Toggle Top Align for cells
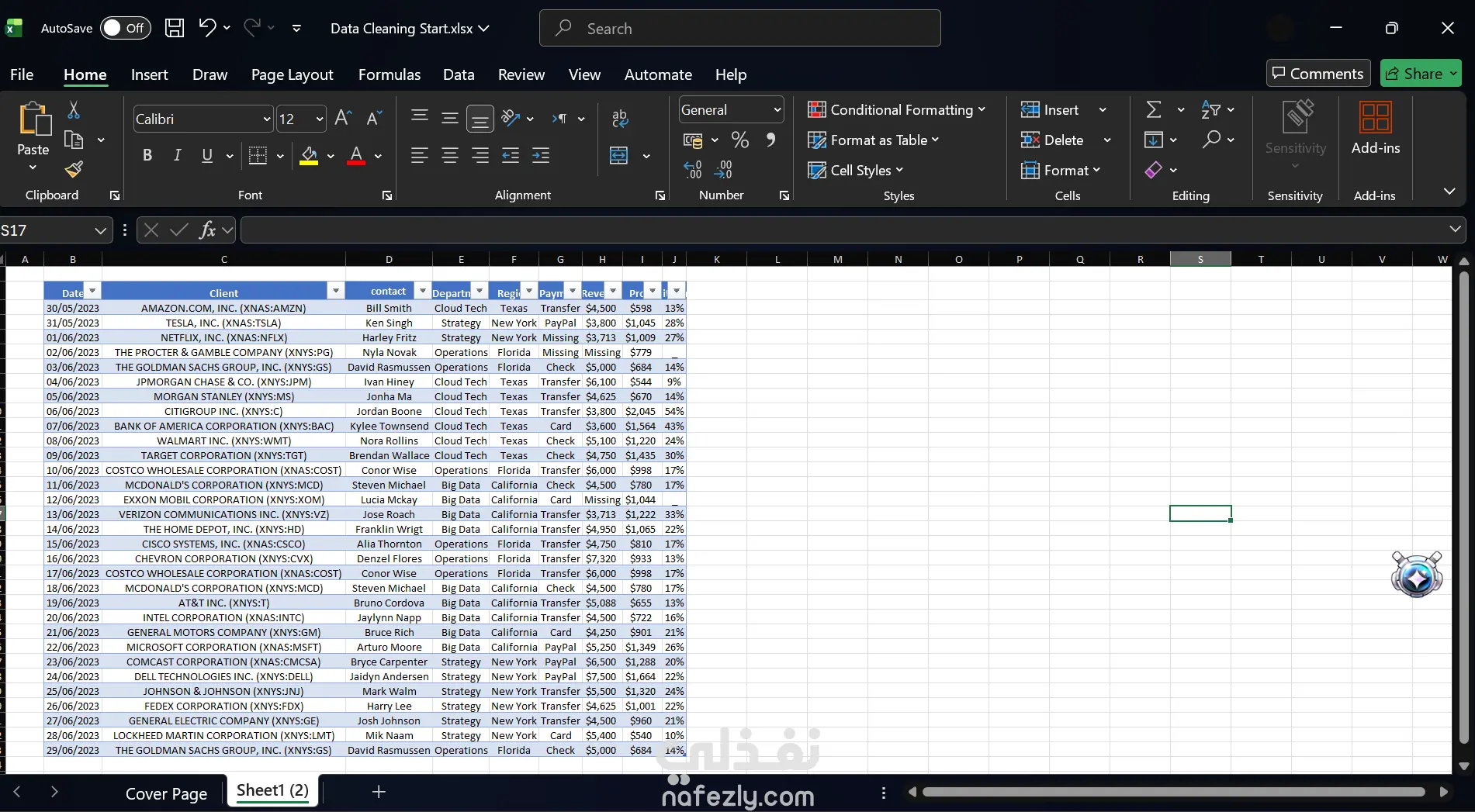 tap(420, 118)
